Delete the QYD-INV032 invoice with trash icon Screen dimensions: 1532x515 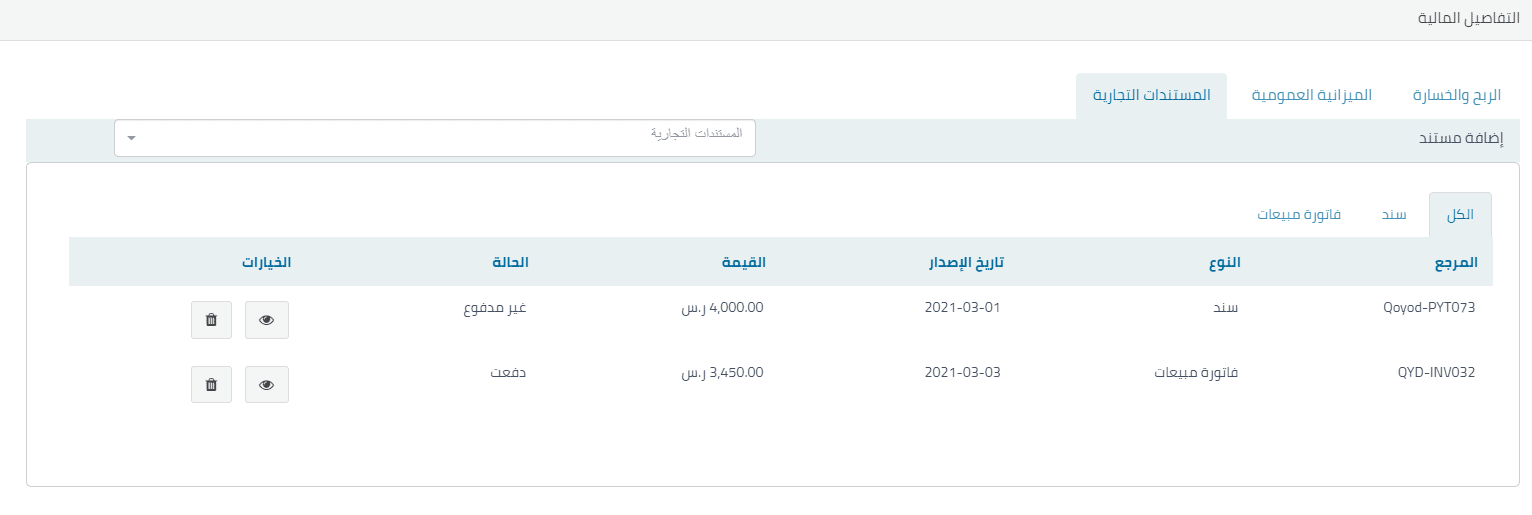click(211, 385)
